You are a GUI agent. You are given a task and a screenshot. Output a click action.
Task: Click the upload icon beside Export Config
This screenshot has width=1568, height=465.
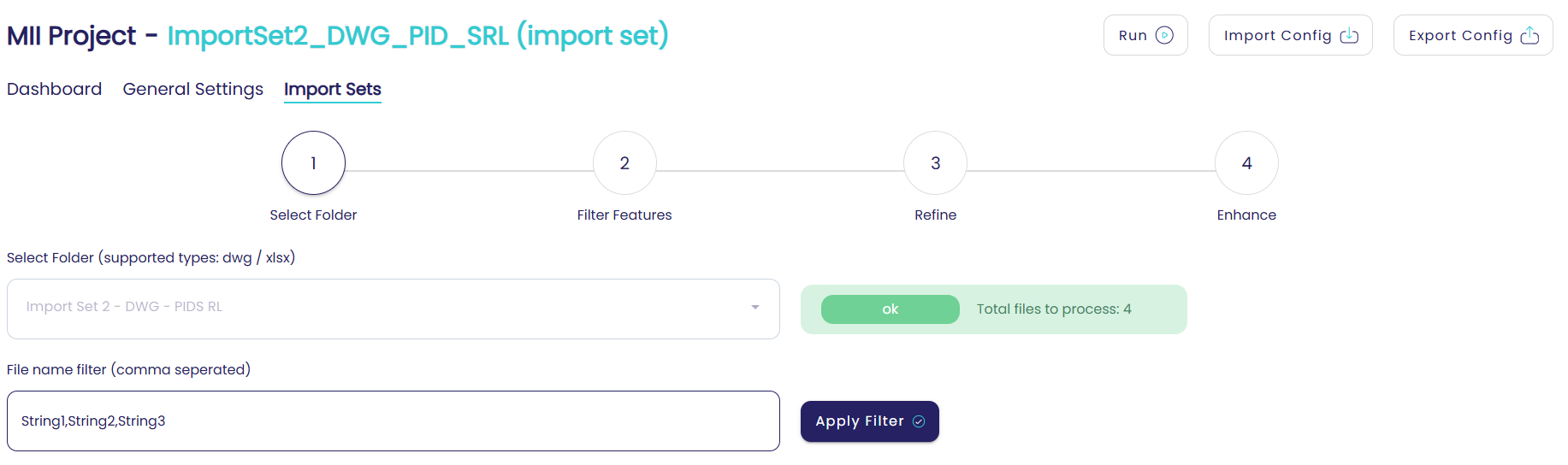point(1530,35)
